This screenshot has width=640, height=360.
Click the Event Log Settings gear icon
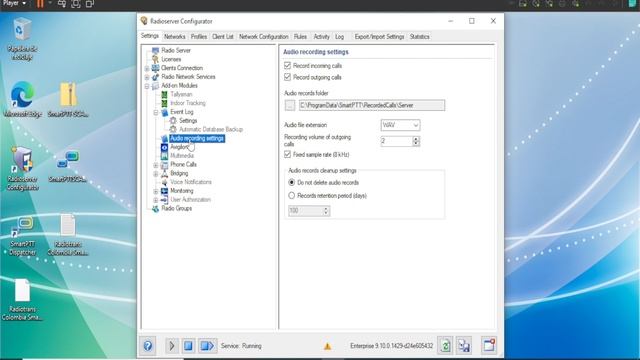pos(173,120)
